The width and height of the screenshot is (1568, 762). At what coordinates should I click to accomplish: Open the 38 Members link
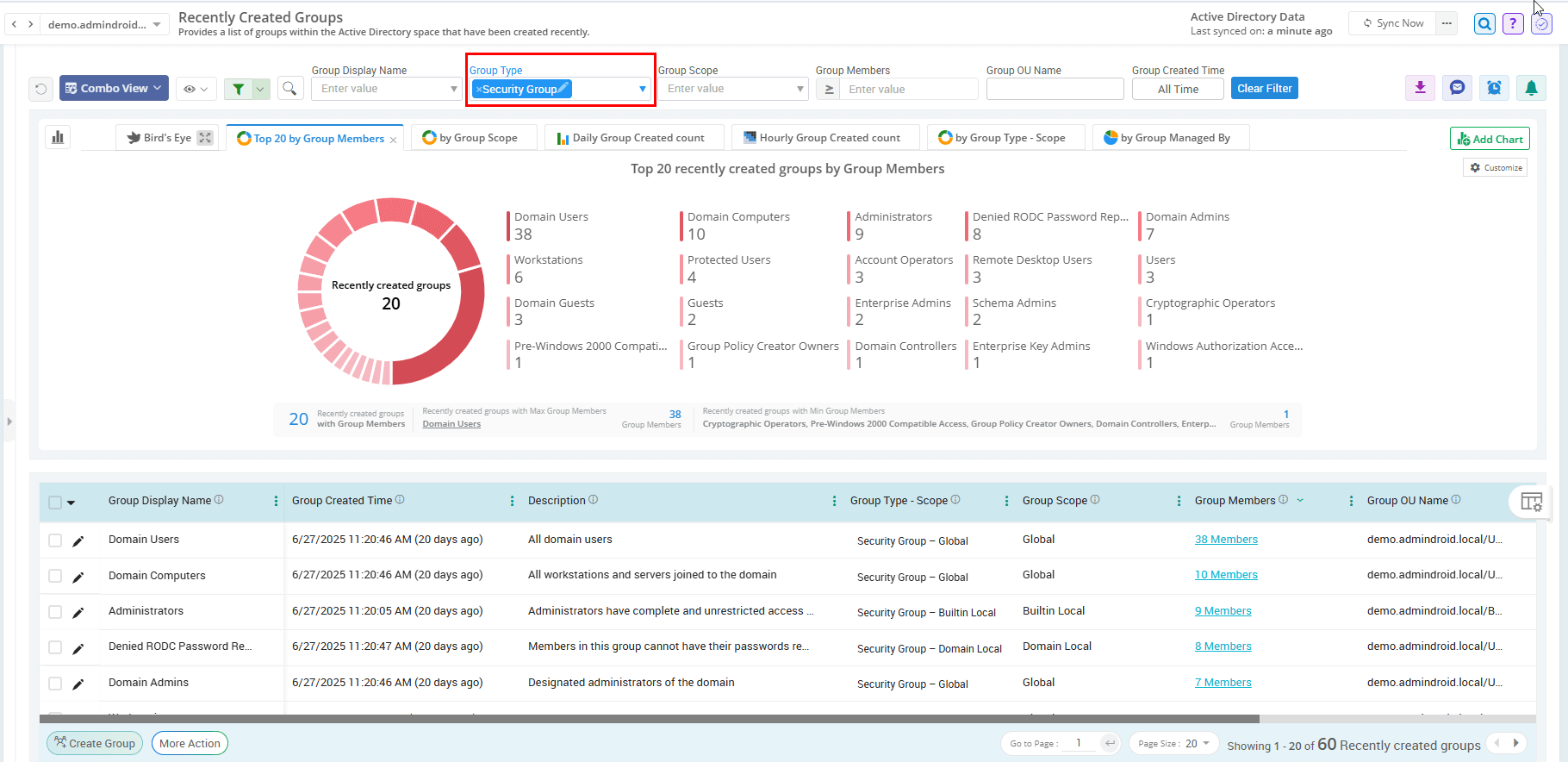tap(1226, 540)
